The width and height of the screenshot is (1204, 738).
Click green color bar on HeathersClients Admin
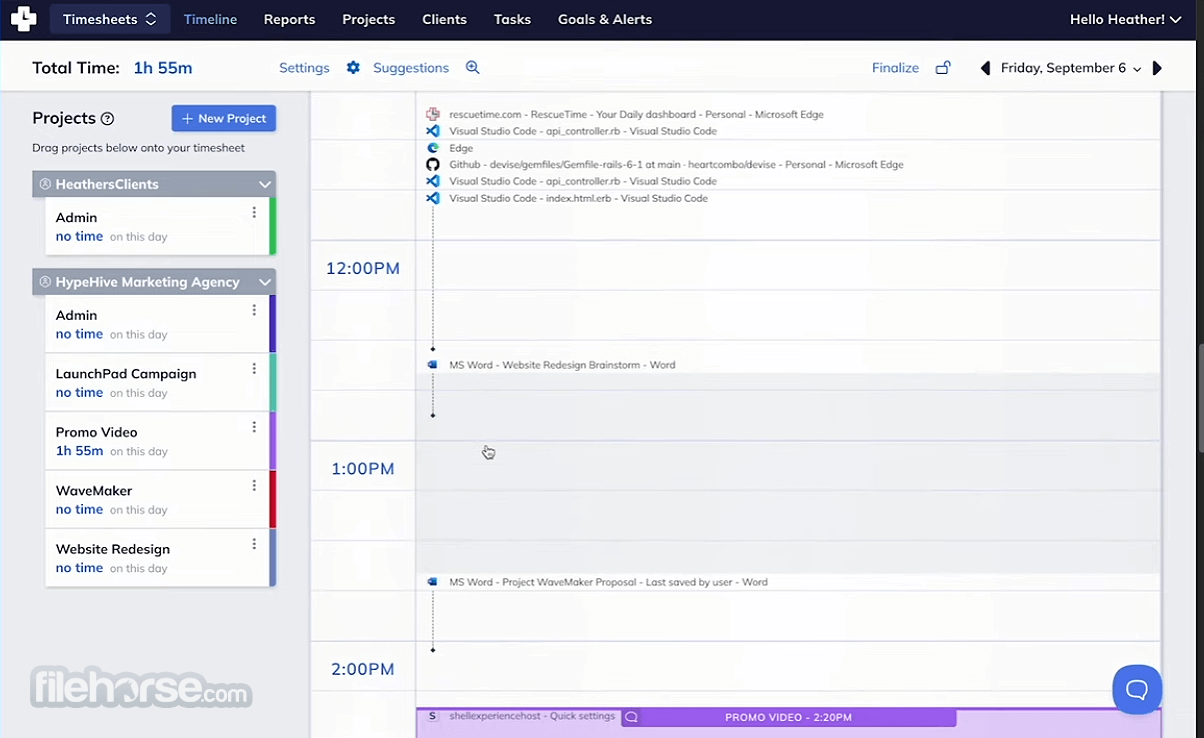(272, 226)
